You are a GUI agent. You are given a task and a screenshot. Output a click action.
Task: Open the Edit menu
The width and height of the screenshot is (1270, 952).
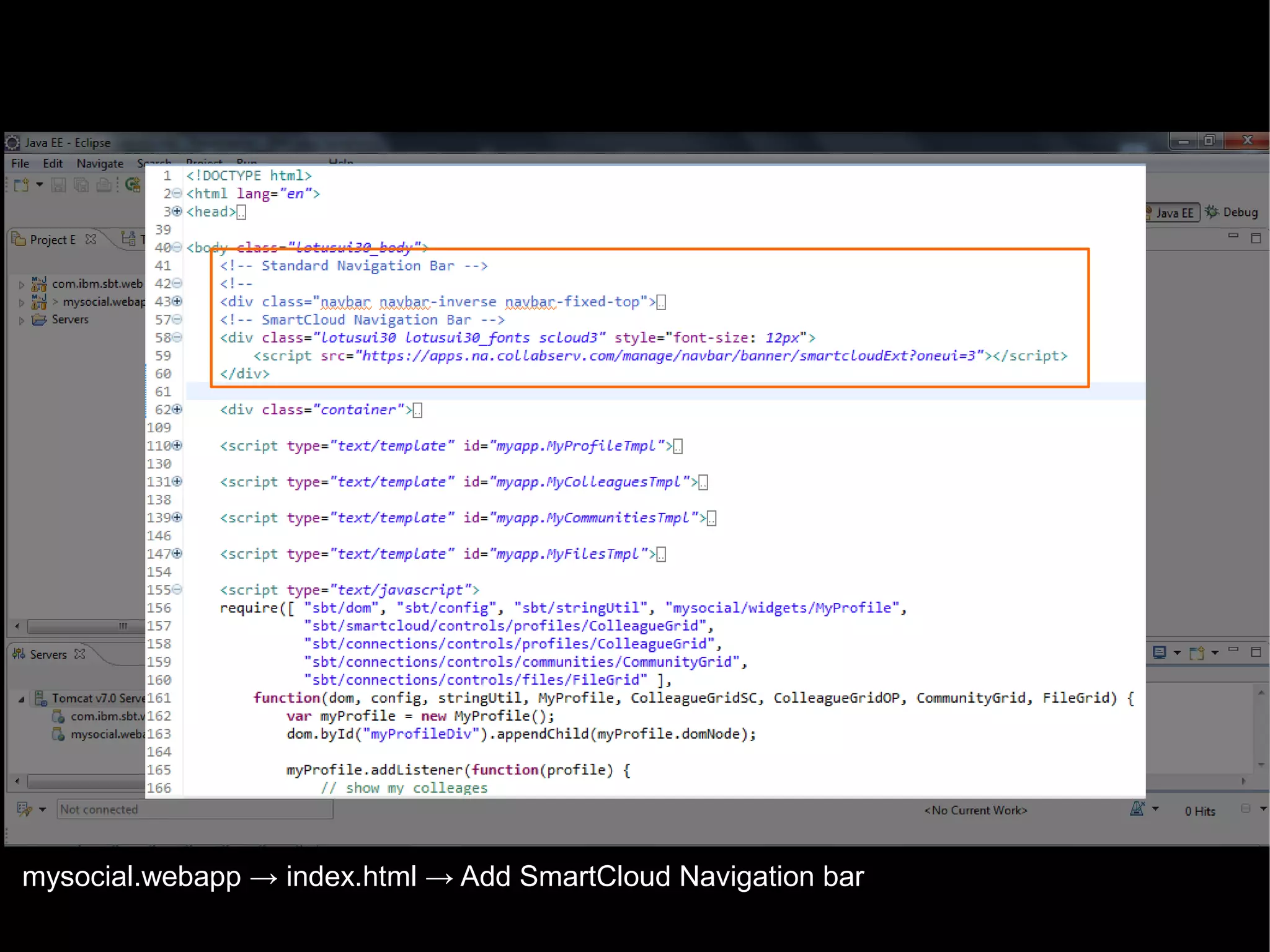pyautogui.click(x=53, y=164)
